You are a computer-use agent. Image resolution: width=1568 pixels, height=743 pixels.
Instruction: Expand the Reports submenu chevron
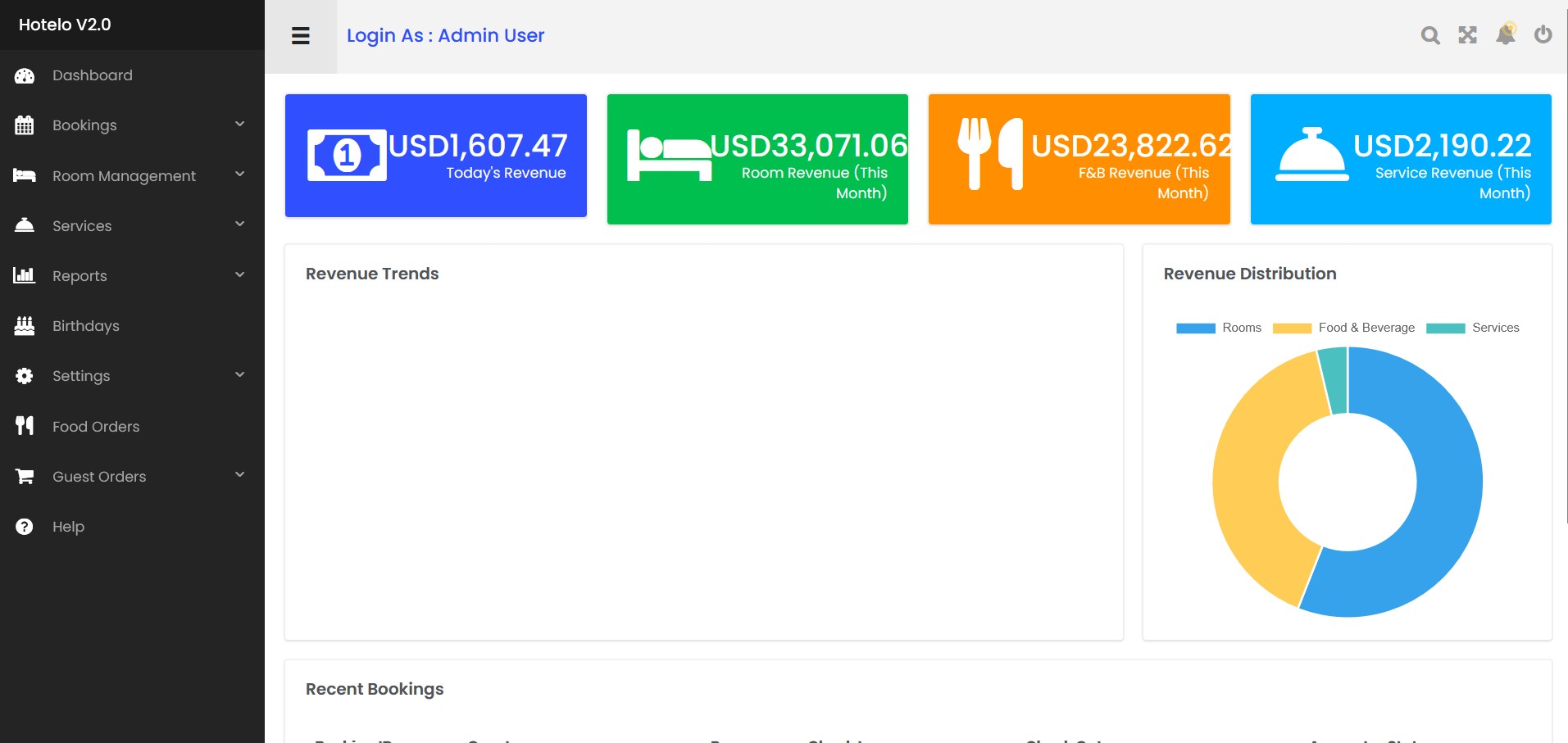tap(240, 275)
